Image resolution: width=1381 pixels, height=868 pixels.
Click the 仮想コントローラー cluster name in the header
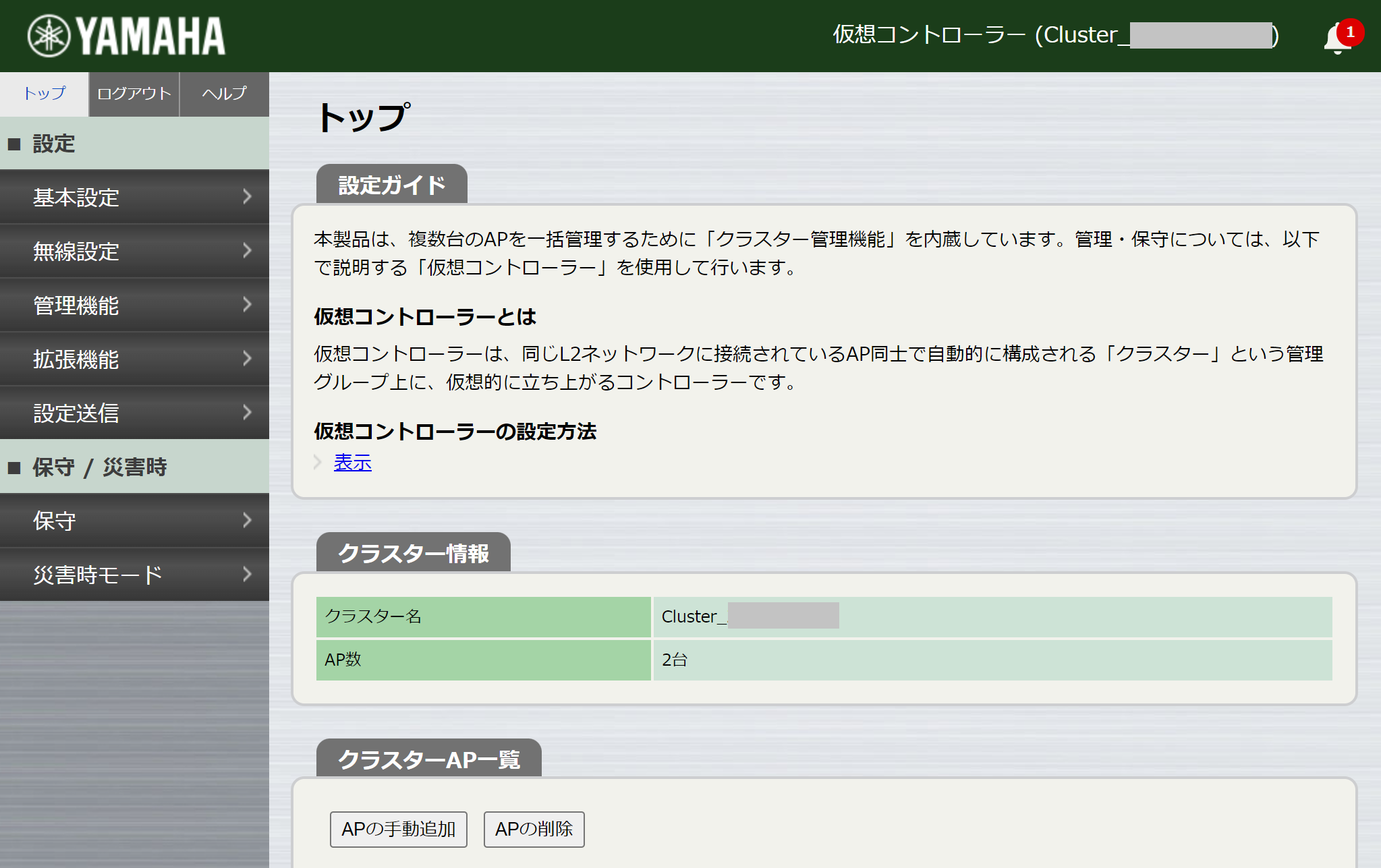(x=1052, y=35)
